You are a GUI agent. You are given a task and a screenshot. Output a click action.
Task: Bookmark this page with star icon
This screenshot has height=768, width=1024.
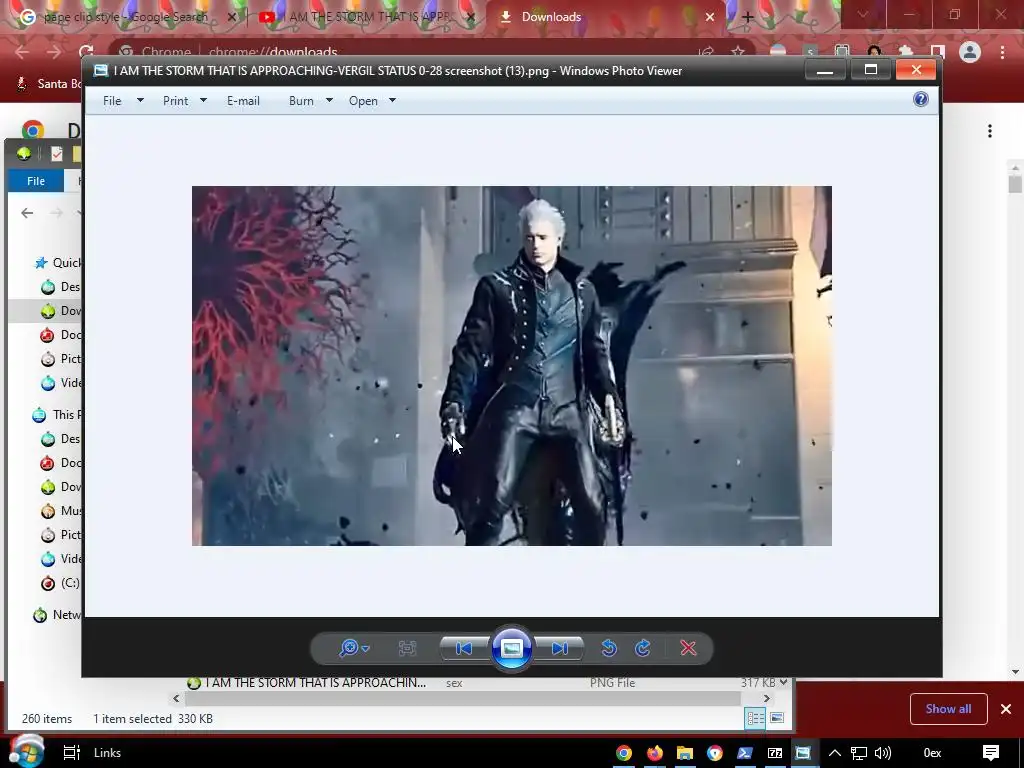[x=738, y=52]
